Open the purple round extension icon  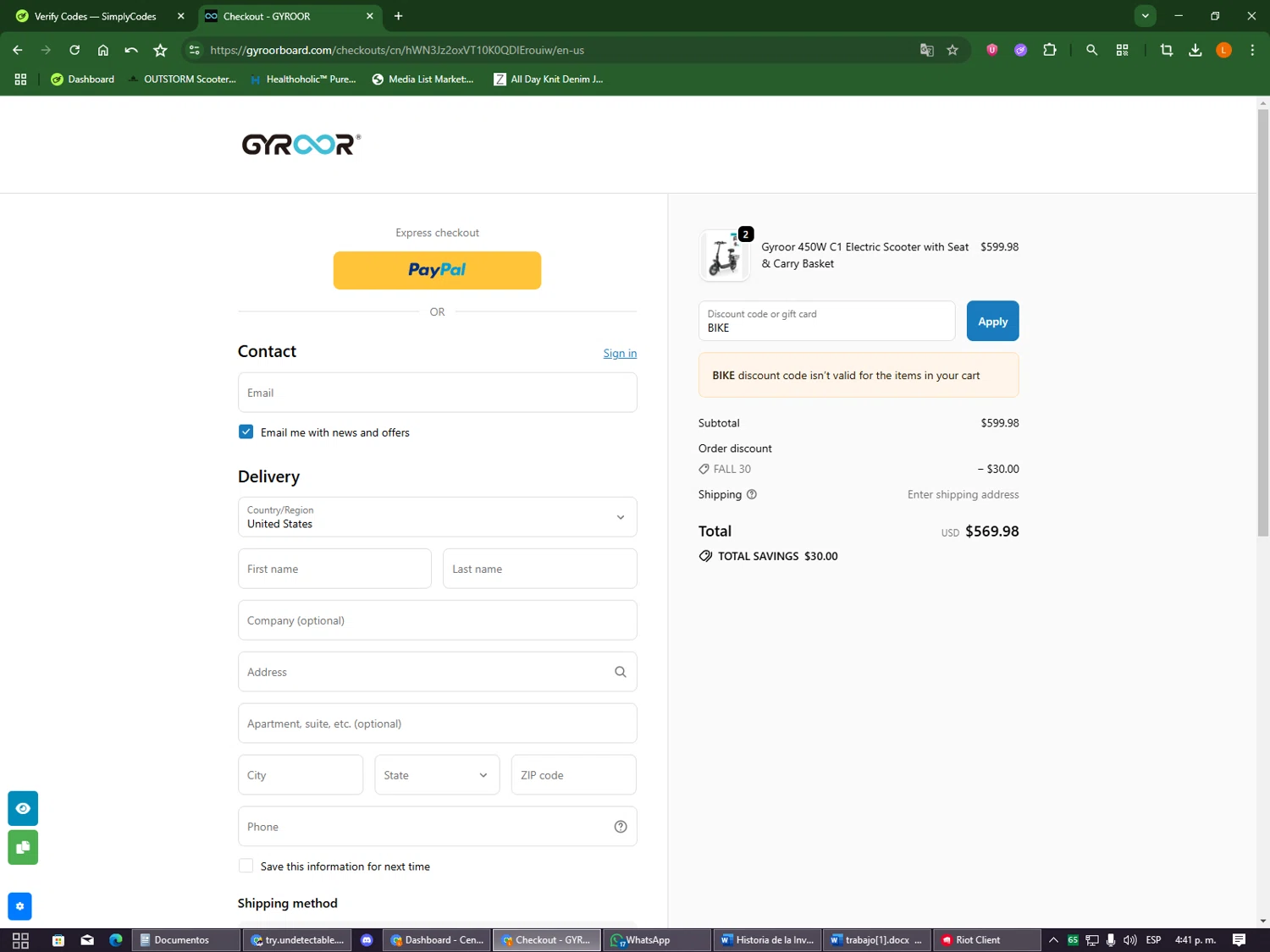(1021, 50)
